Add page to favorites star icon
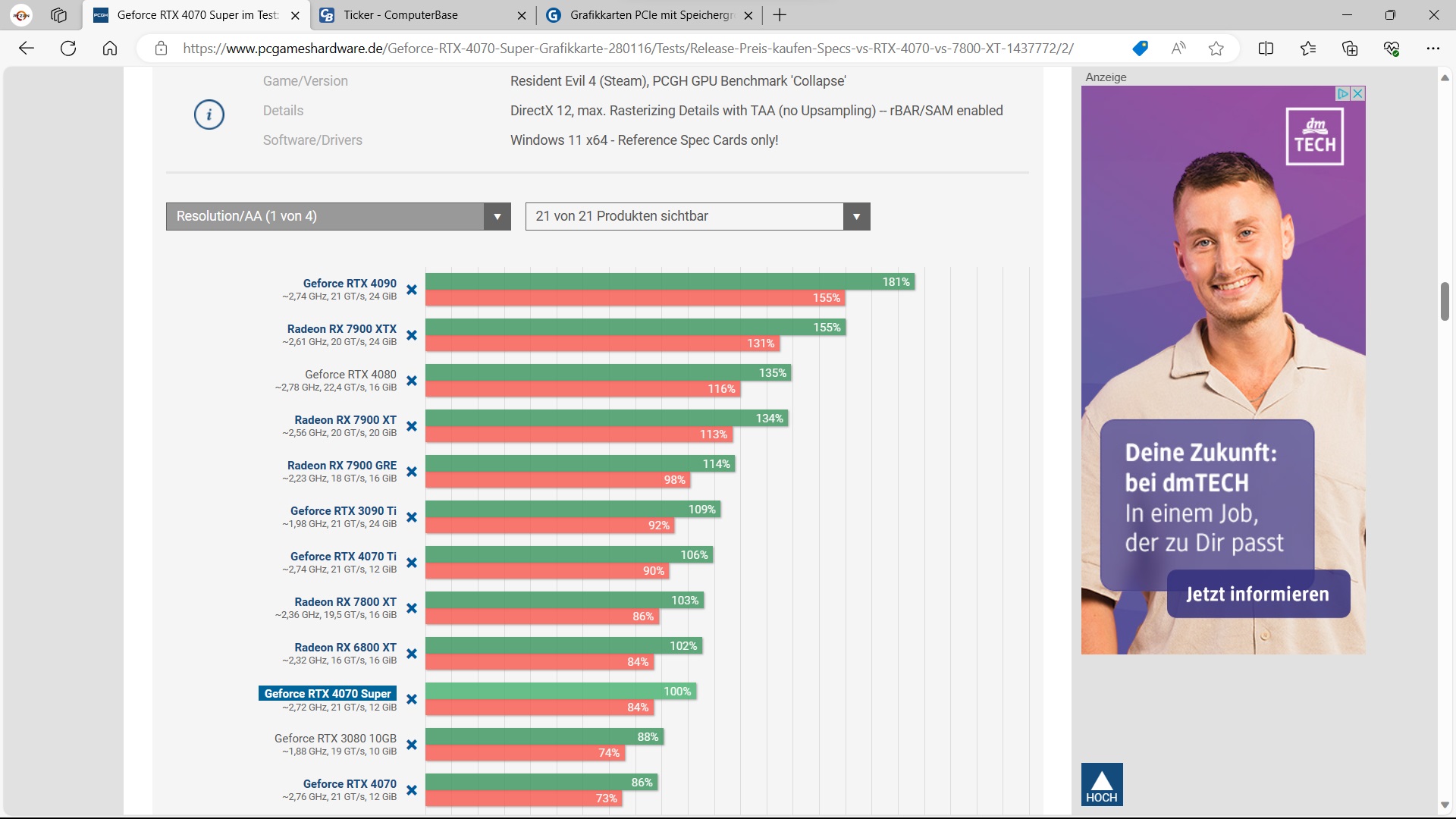Screen dimensions: 1456x819 point(1216,49)
